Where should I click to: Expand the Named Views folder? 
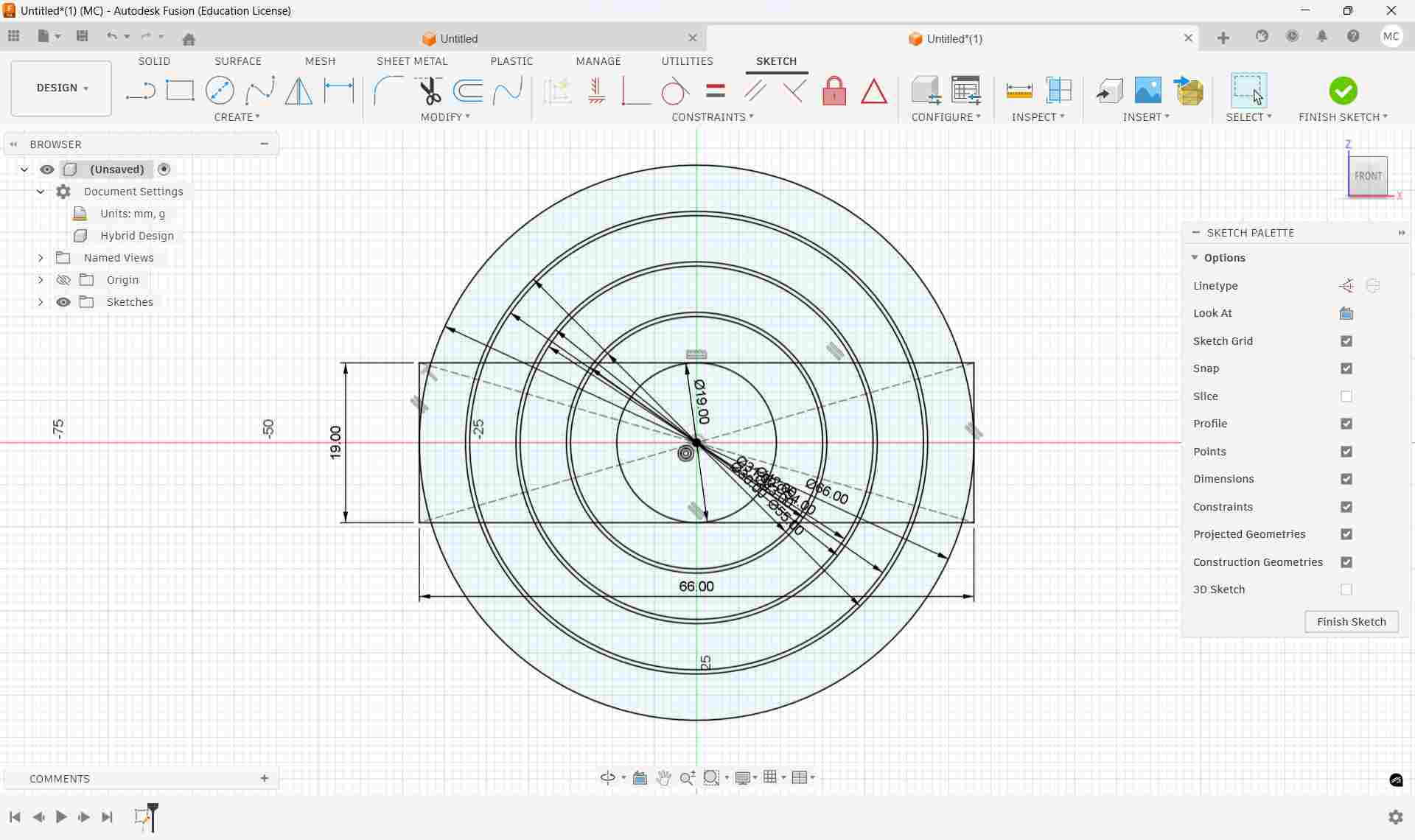tap(41, 258)
